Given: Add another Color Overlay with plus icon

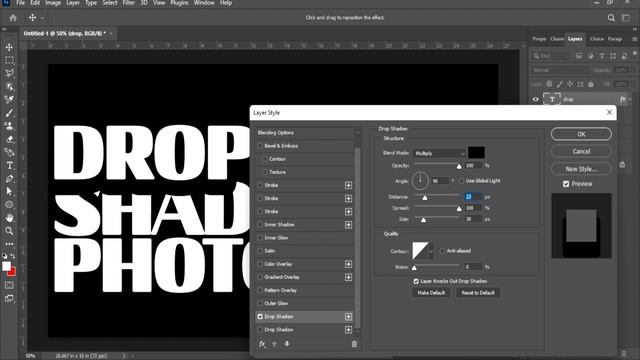Looking at the screenshot, I should pos(348,264).
